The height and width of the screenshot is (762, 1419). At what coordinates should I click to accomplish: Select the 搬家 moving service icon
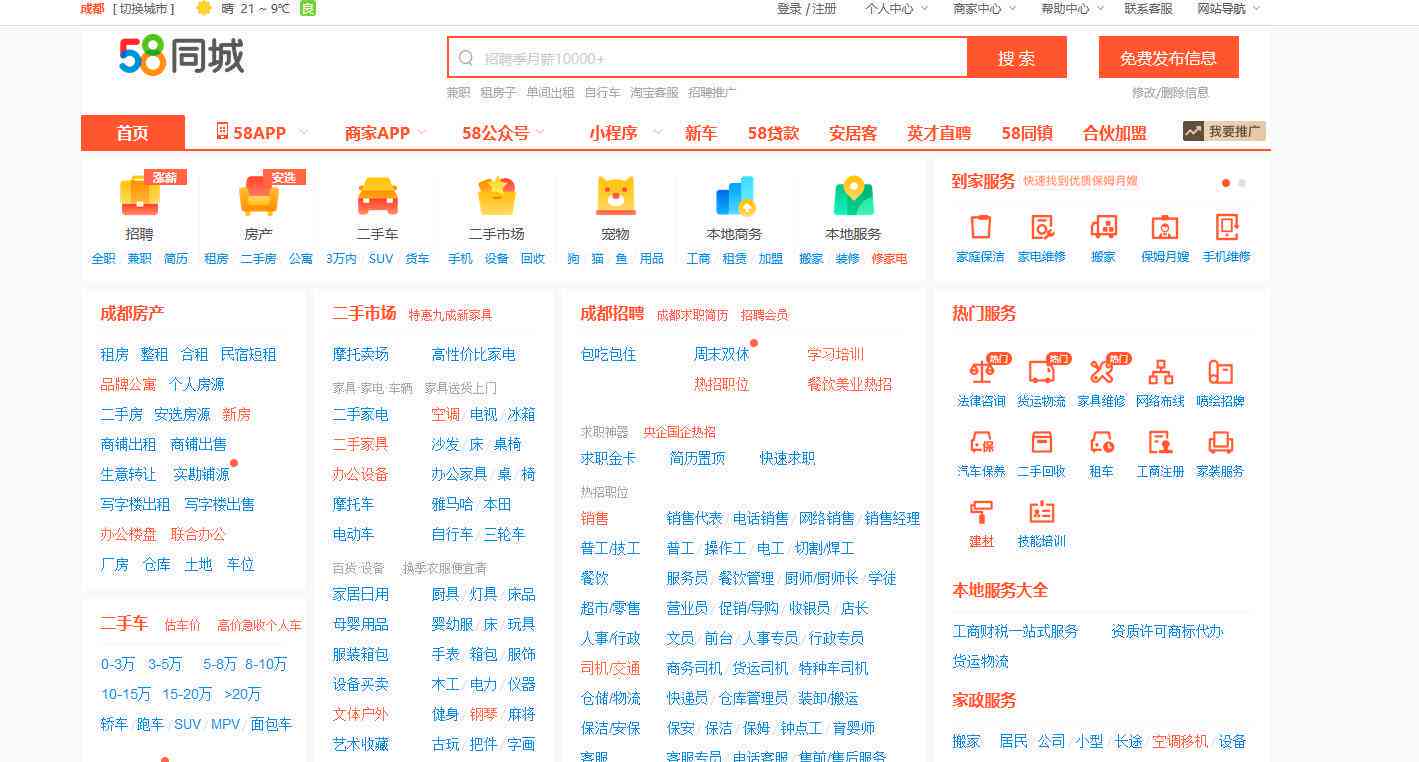[x=1104, y=227]
